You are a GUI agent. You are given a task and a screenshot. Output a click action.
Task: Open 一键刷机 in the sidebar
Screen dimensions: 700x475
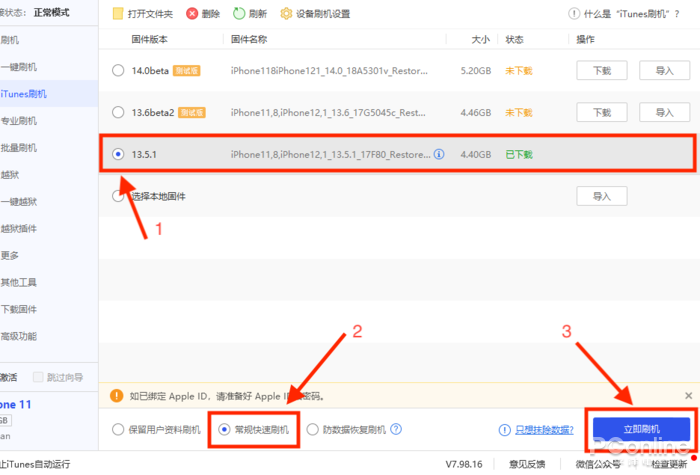[x=19, y=67]
